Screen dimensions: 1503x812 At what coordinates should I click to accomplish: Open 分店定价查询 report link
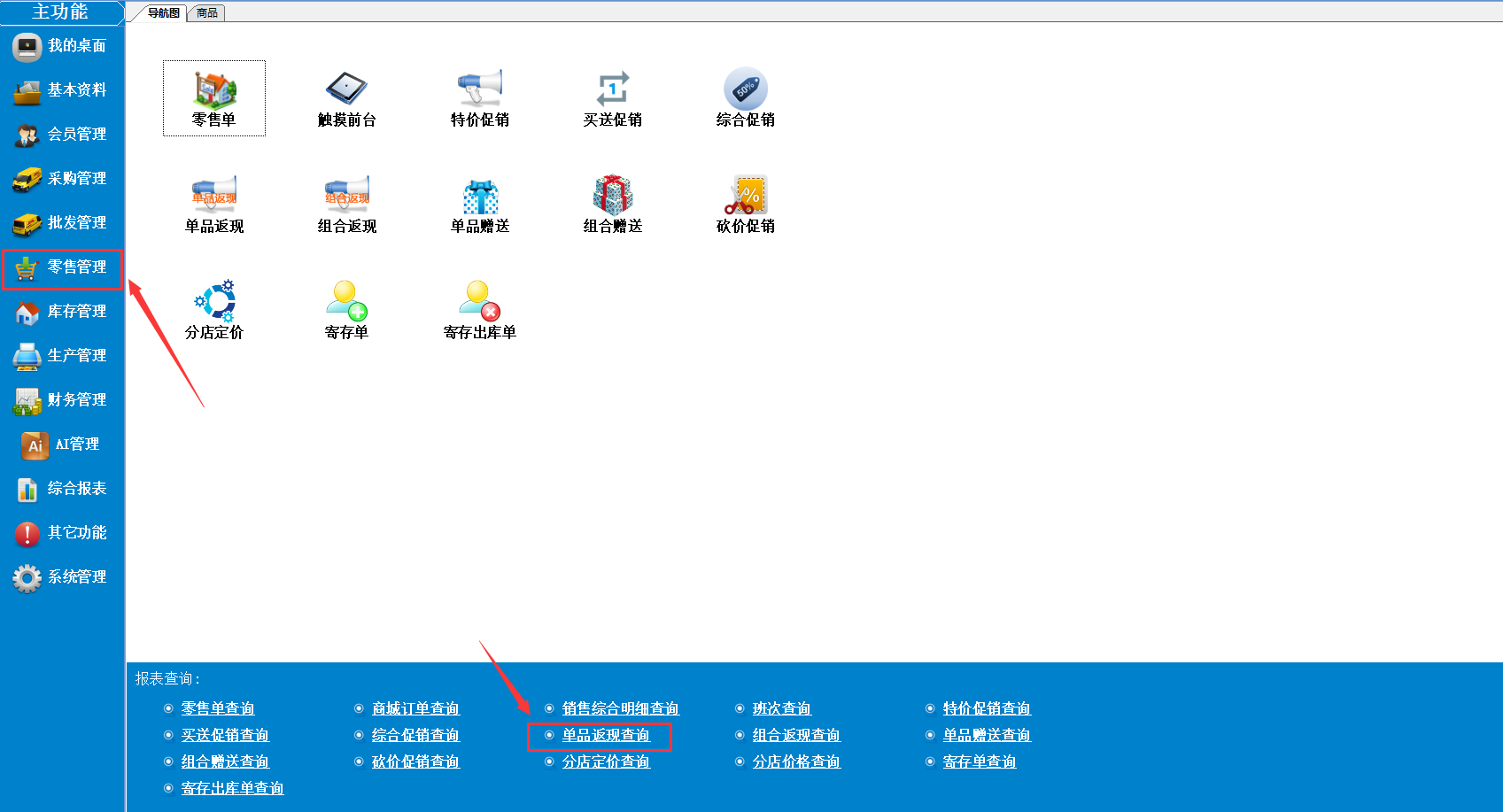point(606,762)
